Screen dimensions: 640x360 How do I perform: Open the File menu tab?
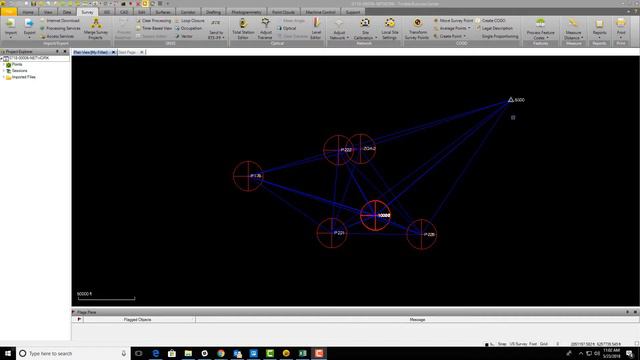point(9,12)
